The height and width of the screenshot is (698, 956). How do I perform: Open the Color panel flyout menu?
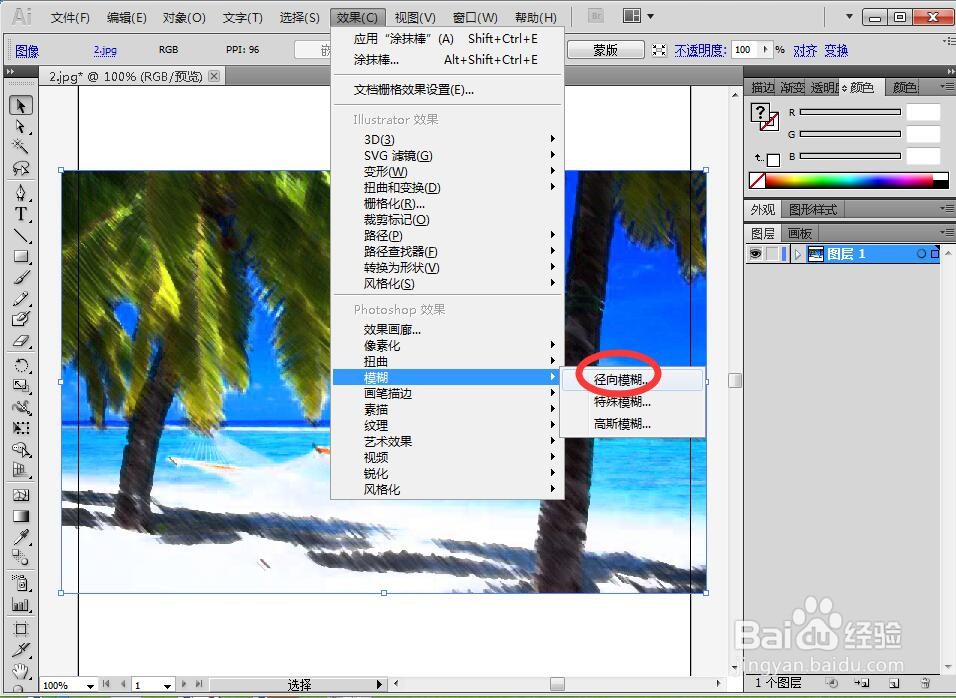point(950,87)
